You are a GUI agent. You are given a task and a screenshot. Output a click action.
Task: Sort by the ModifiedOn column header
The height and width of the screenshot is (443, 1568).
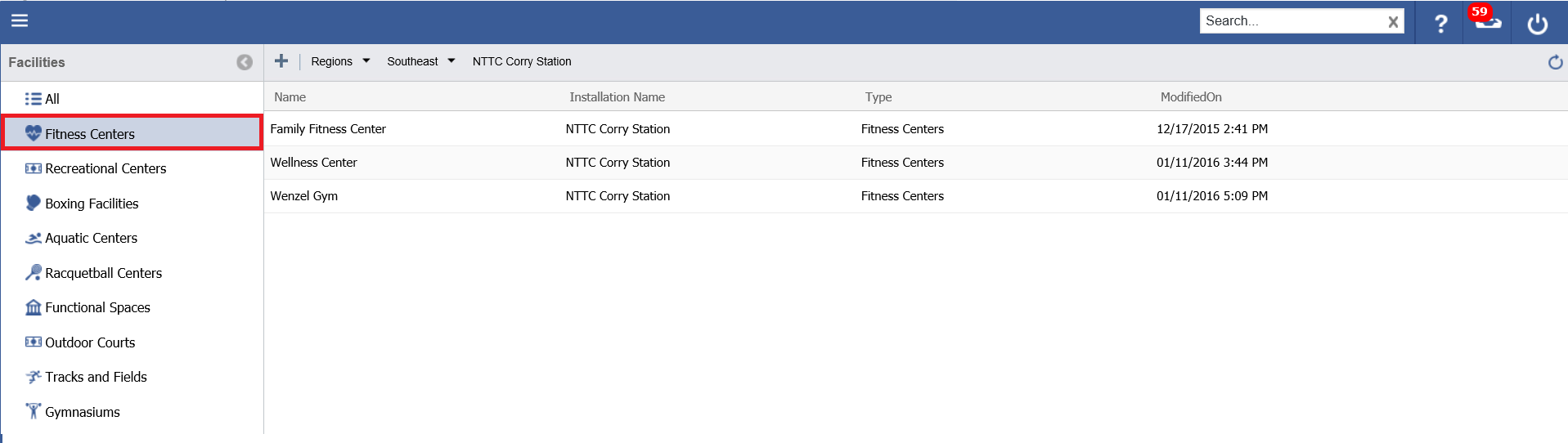point(1191,97)
